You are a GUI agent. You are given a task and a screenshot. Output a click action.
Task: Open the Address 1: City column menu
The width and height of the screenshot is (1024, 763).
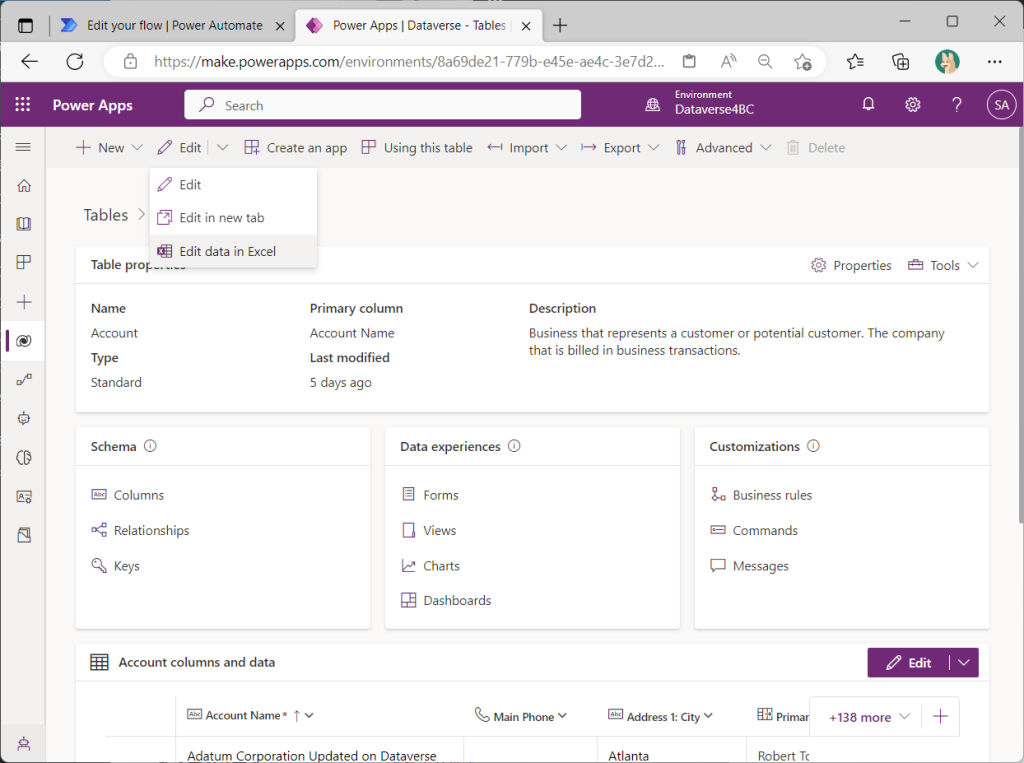[x=709, y=716]
